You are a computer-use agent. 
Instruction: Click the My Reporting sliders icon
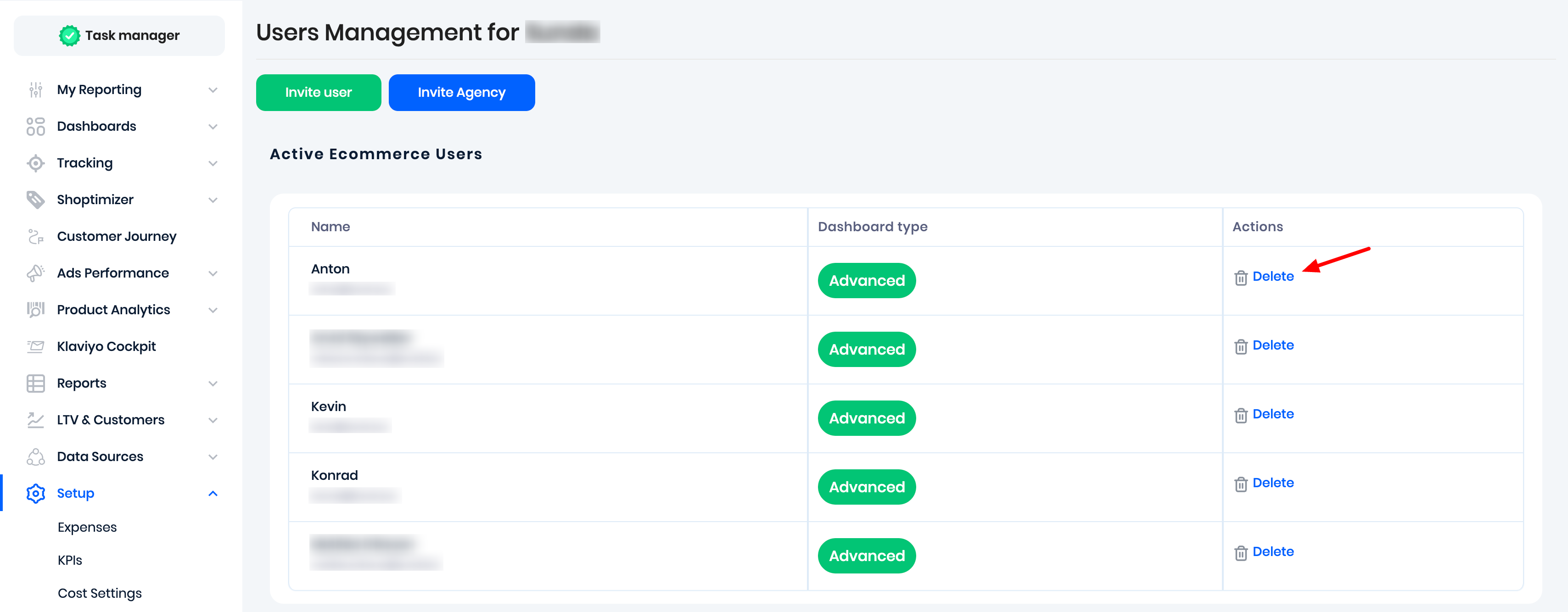tap(35, 90)
